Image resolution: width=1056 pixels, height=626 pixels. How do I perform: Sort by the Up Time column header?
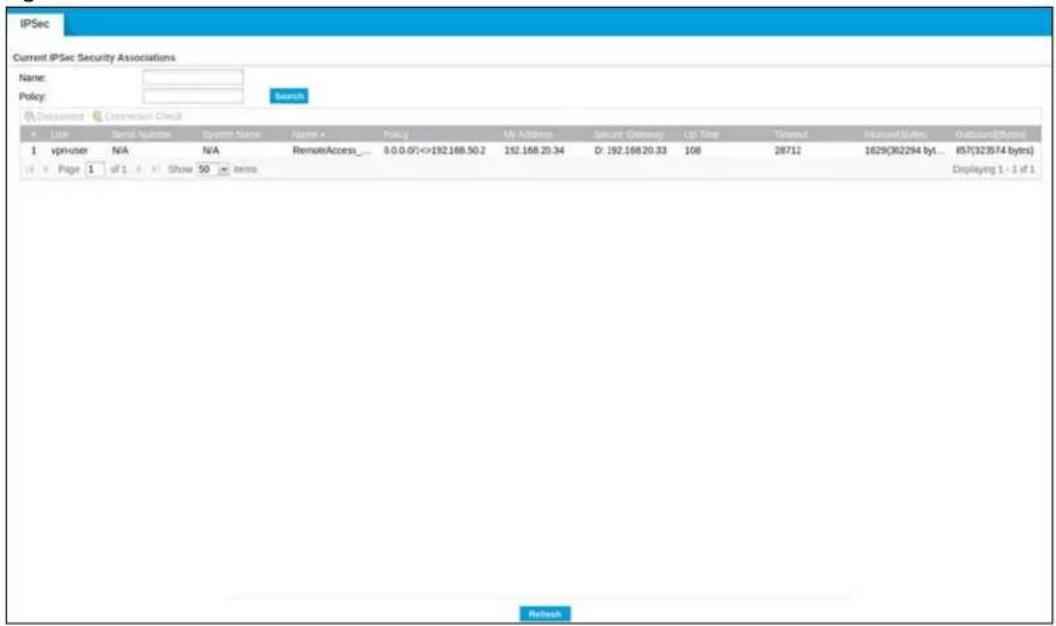[700, 135]
